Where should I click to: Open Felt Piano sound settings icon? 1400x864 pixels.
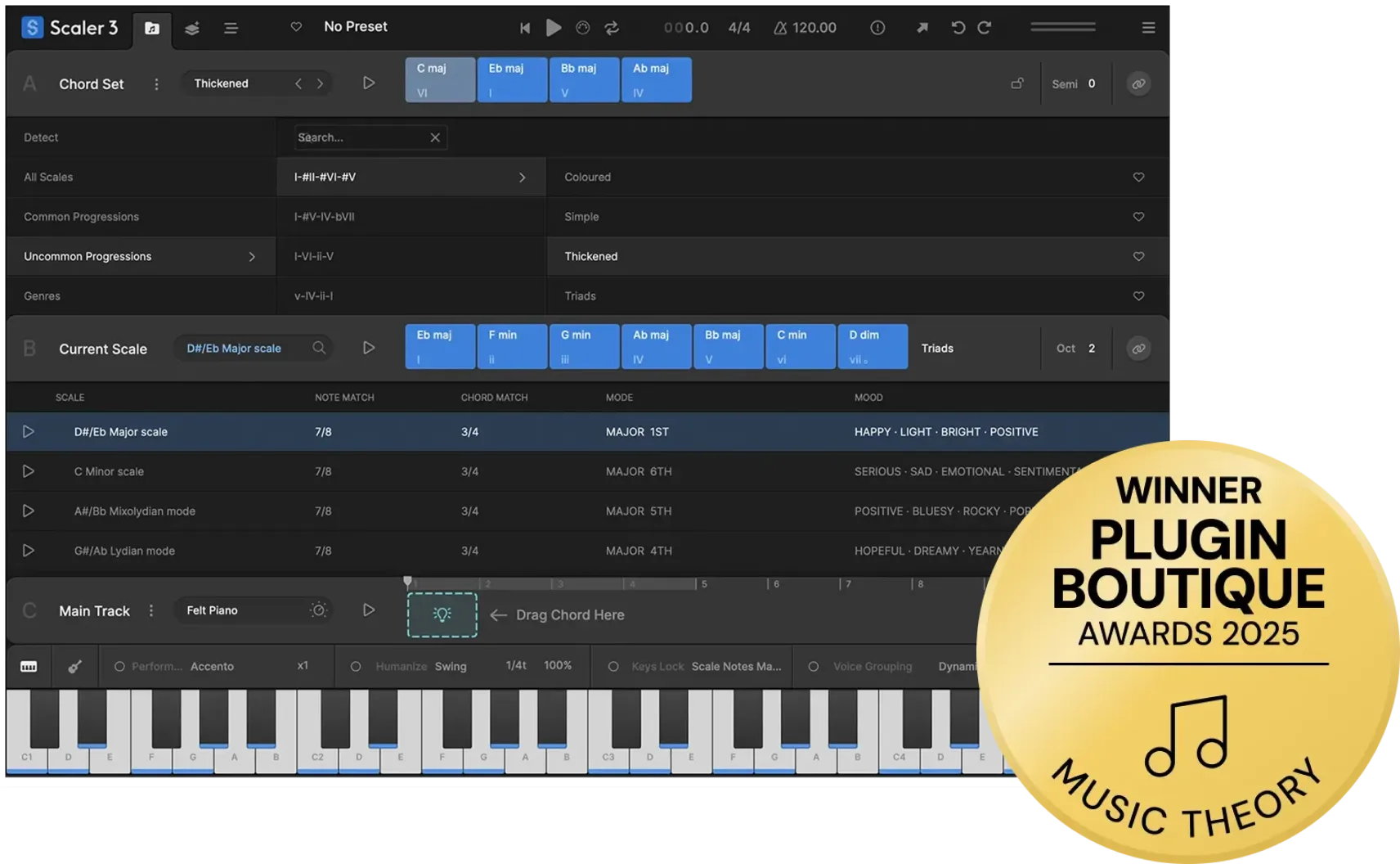coord(319,610)
